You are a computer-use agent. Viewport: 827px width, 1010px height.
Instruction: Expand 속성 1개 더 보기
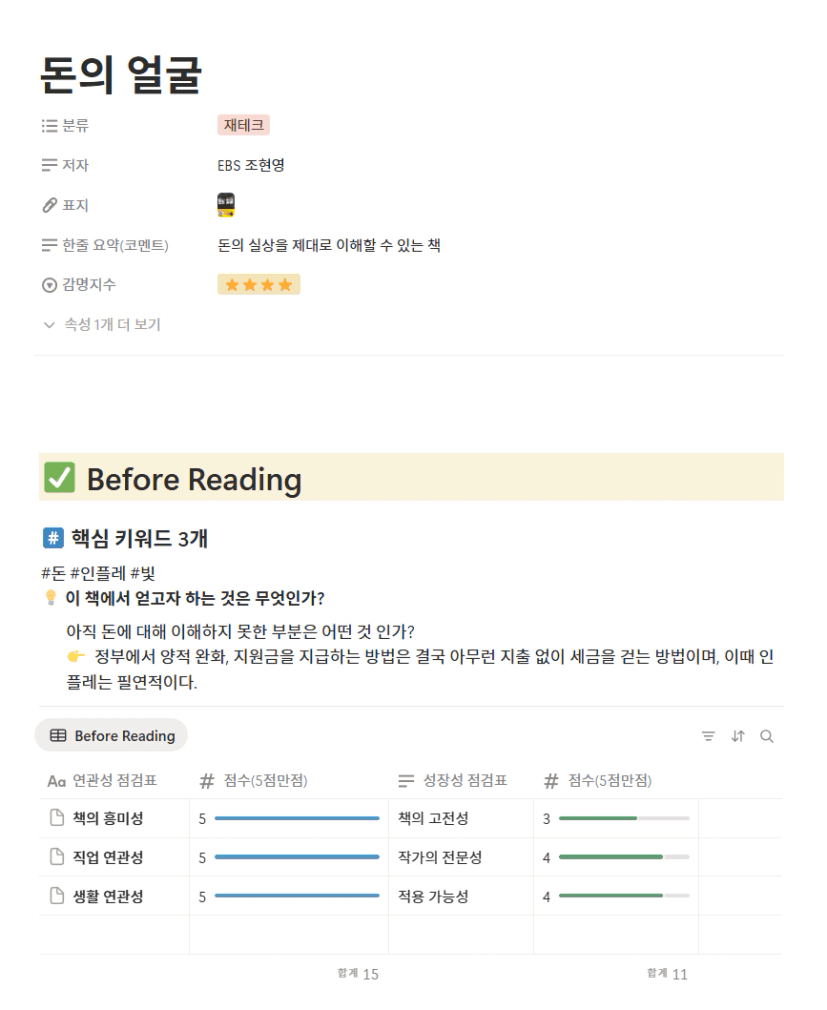(x=103, y=324)
